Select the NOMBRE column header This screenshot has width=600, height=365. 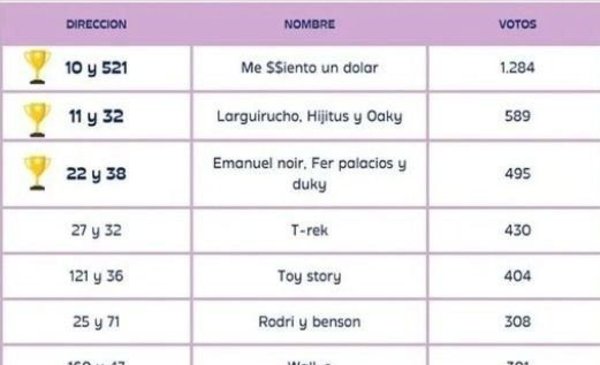[310, 24]
